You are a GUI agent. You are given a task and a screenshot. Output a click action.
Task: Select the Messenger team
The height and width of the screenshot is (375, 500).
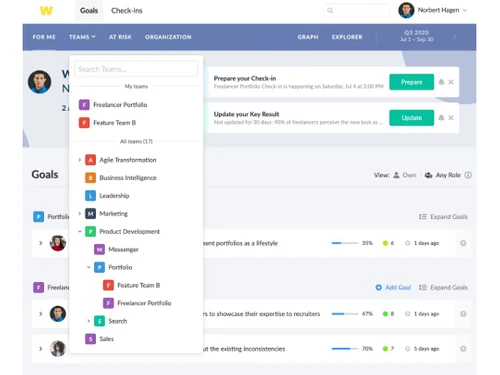pos(123,249)
